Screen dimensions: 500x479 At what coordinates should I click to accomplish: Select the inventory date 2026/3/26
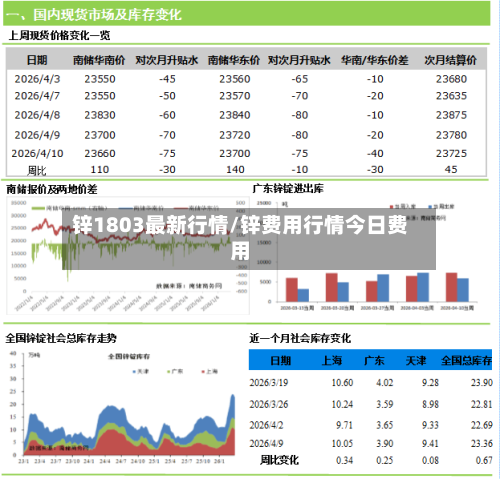(x=269, y=404)
